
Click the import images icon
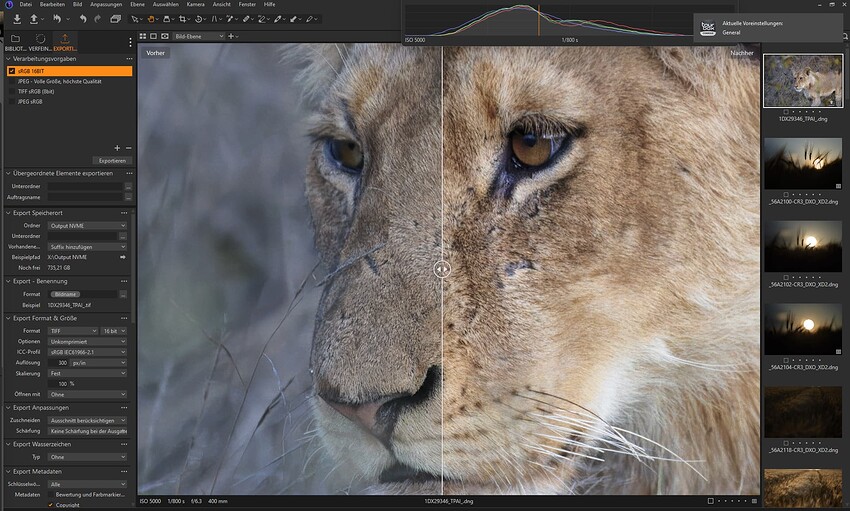(x=17, y=19)
